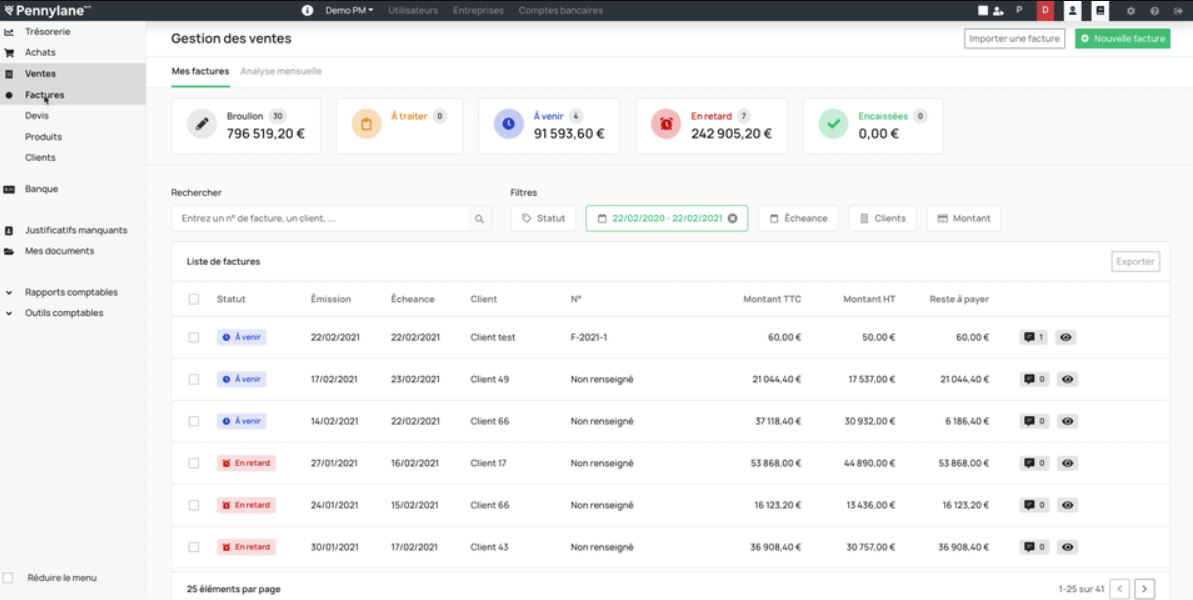Open the help question mark icon
1193x600 pixels.
pos(1155,11)
